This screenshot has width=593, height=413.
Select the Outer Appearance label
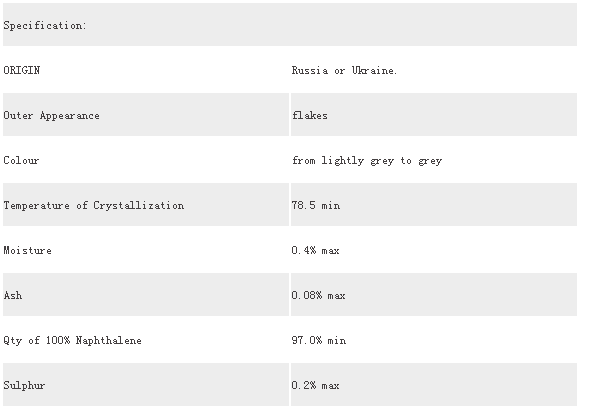point(51,115)
